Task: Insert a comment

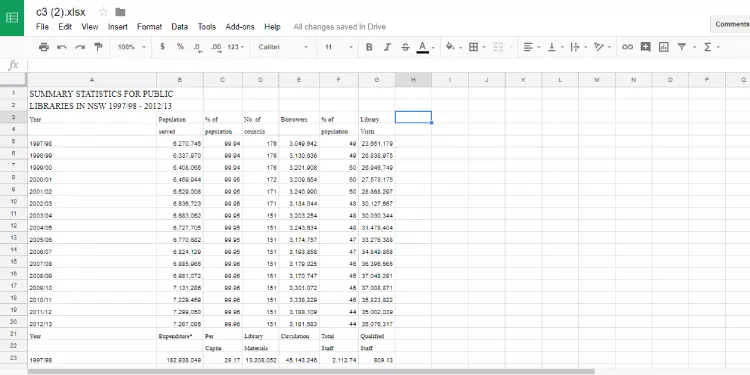Action: [x=645, y=47]
